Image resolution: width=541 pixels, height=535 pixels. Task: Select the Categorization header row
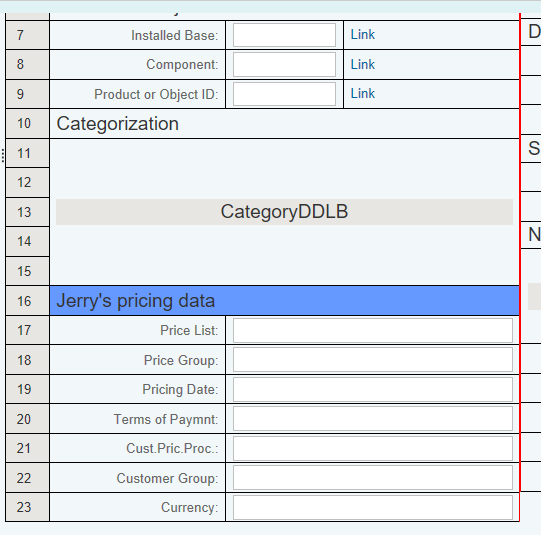284,123
